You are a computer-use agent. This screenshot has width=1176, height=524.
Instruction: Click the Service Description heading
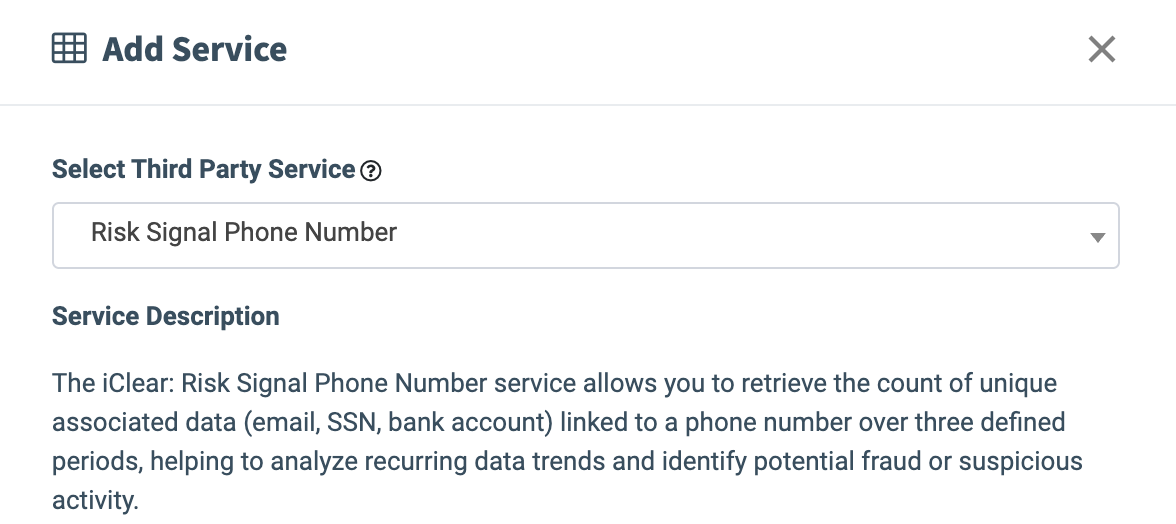coord(165,317)
